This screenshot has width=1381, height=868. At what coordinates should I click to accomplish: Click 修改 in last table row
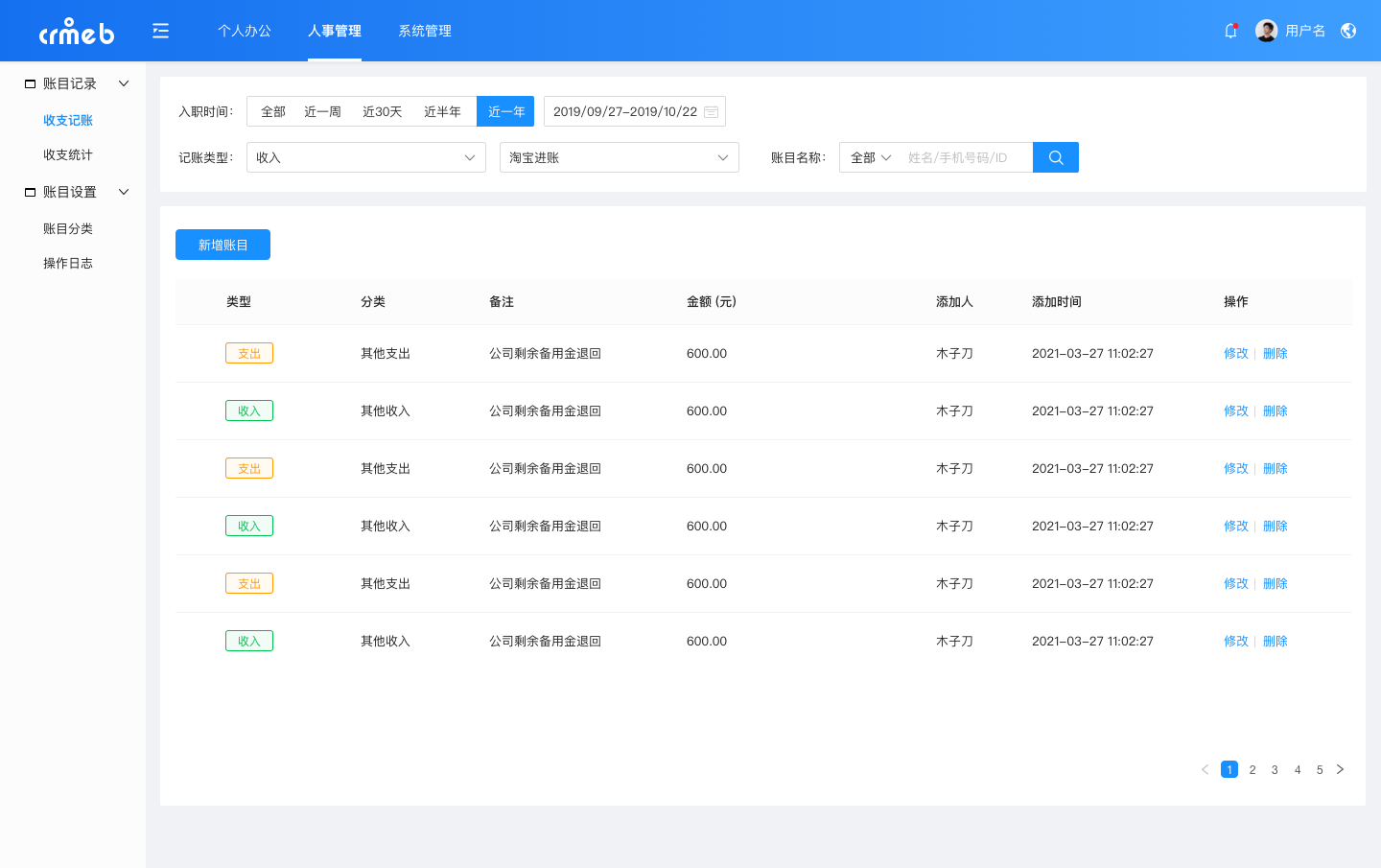coord(1236,641)
